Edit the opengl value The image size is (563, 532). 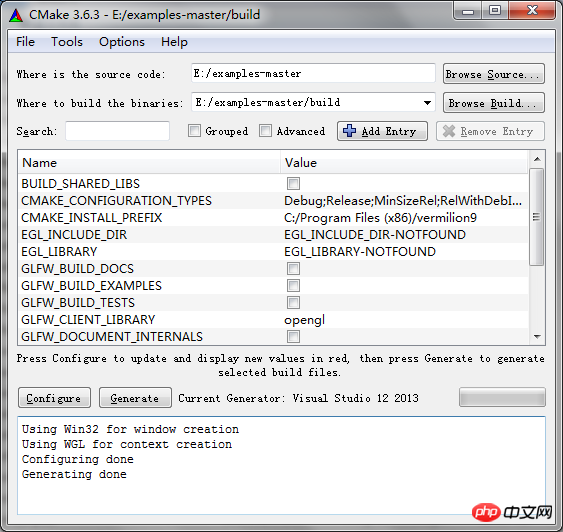click(304, 320)
